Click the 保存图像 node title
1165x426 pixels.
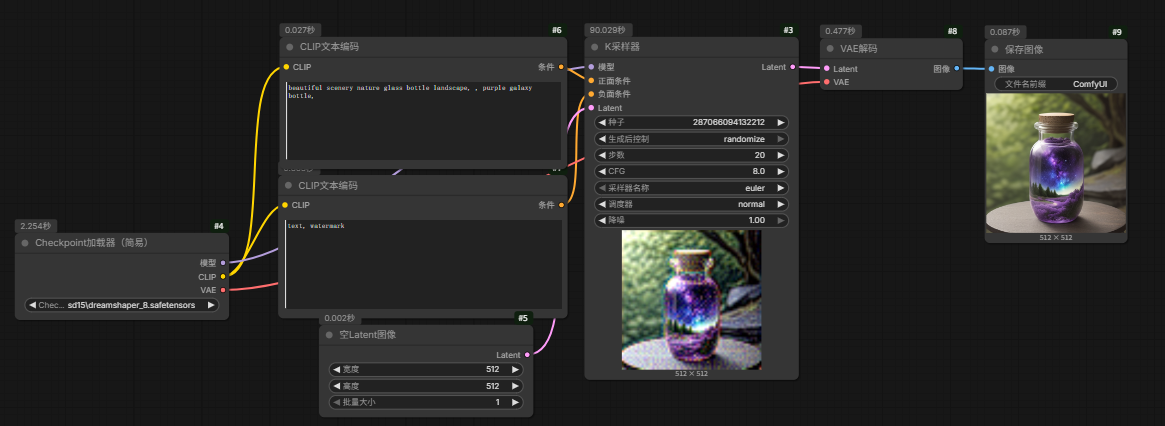click(x=1024, y=49)
